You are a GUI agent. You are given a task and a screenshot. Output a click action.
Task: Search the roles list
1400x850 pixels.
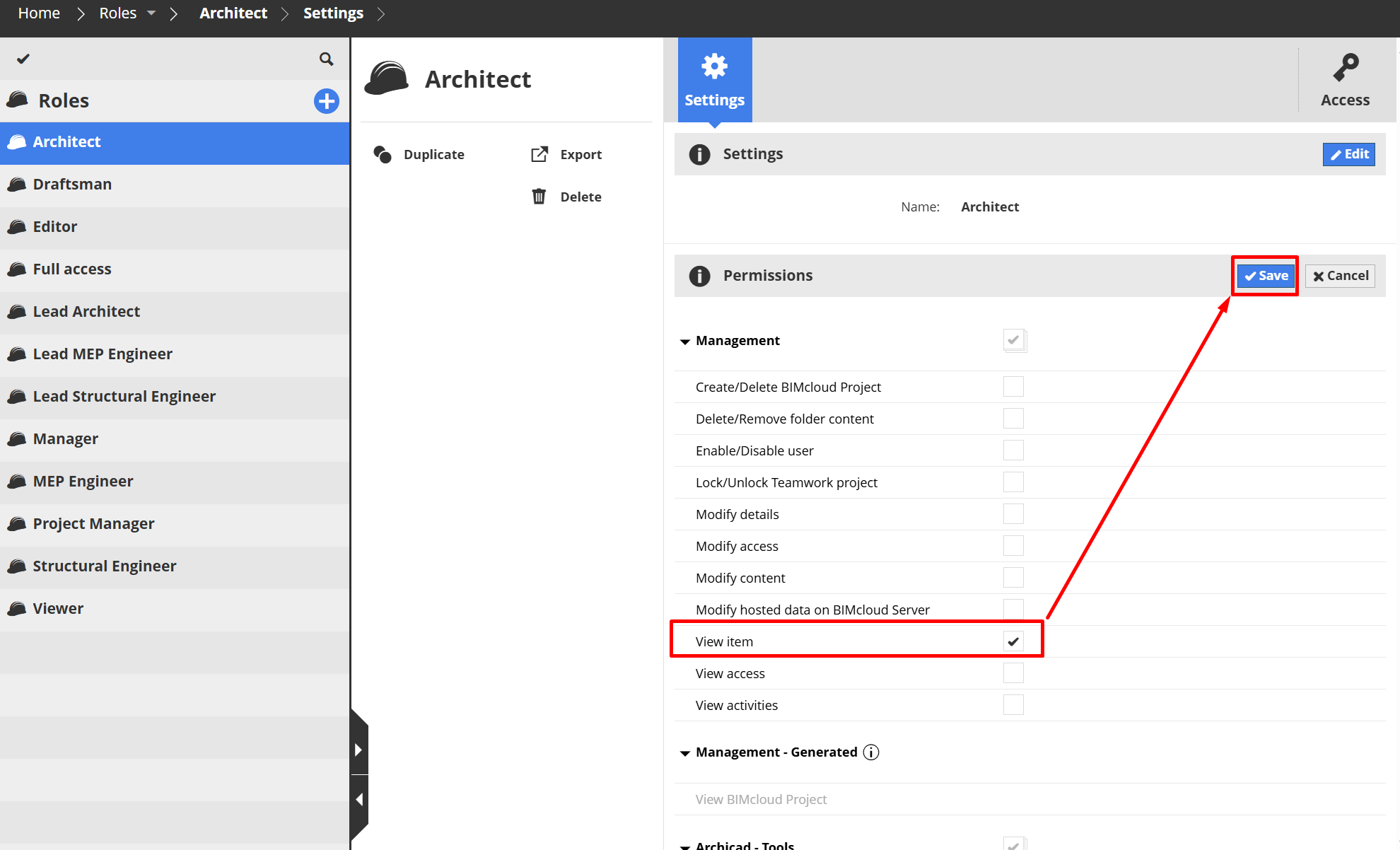(x=326, y=59)
